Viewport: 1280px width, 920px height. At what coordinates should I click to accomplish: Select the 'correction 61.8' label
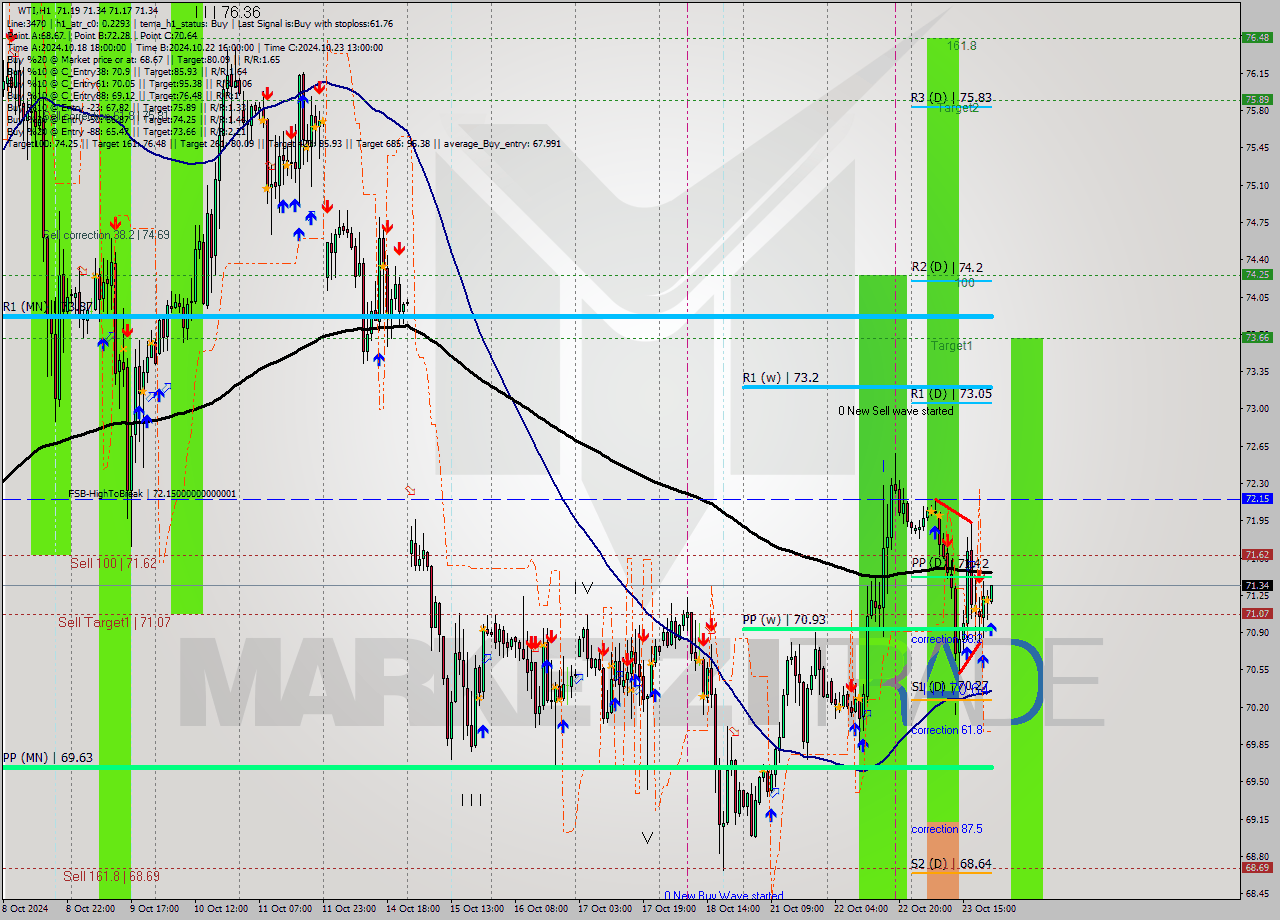[946, 730]
